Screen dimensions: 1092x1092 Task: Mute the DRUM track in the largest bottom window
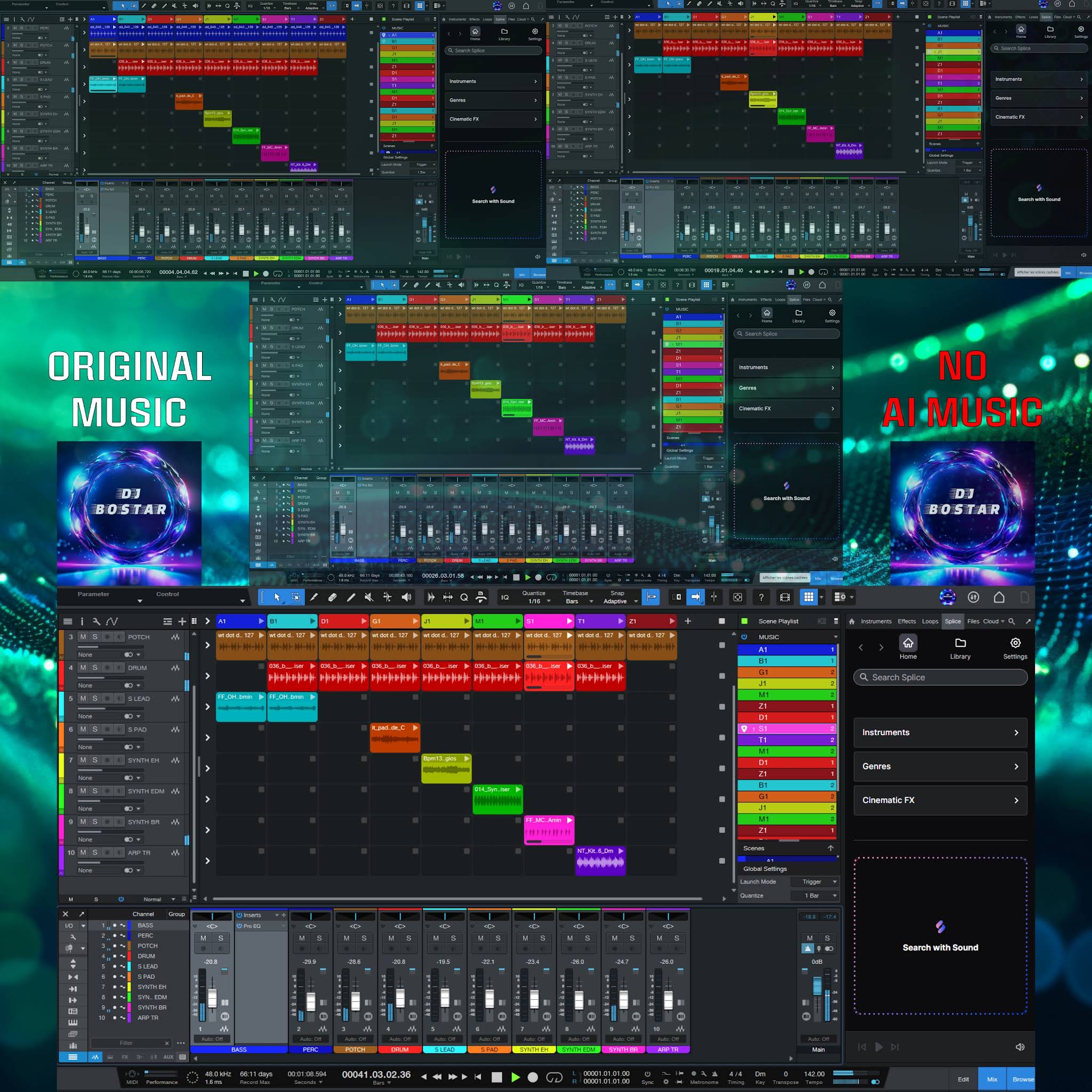pyautogui.click(x=83, y=668)
